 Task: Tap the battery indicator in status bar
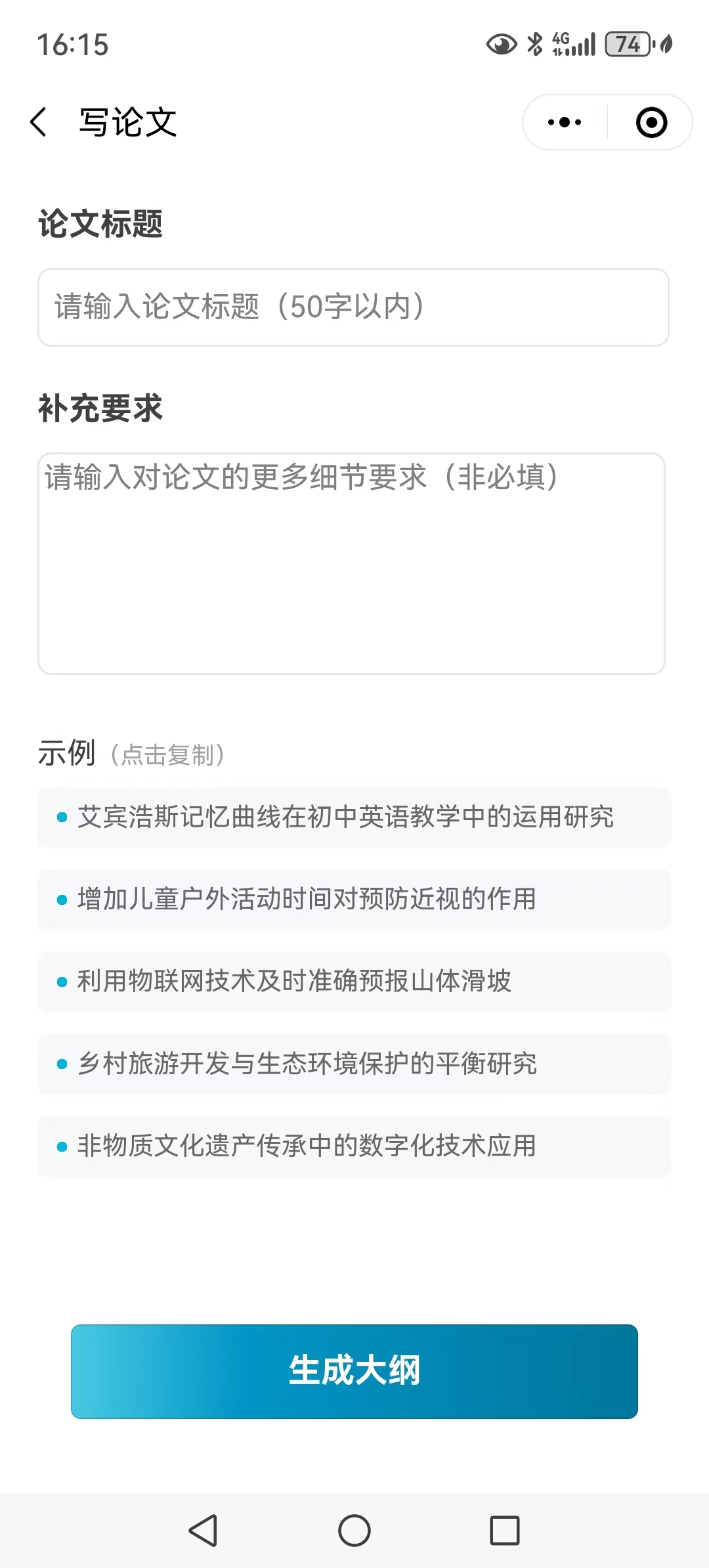point(629,45)
